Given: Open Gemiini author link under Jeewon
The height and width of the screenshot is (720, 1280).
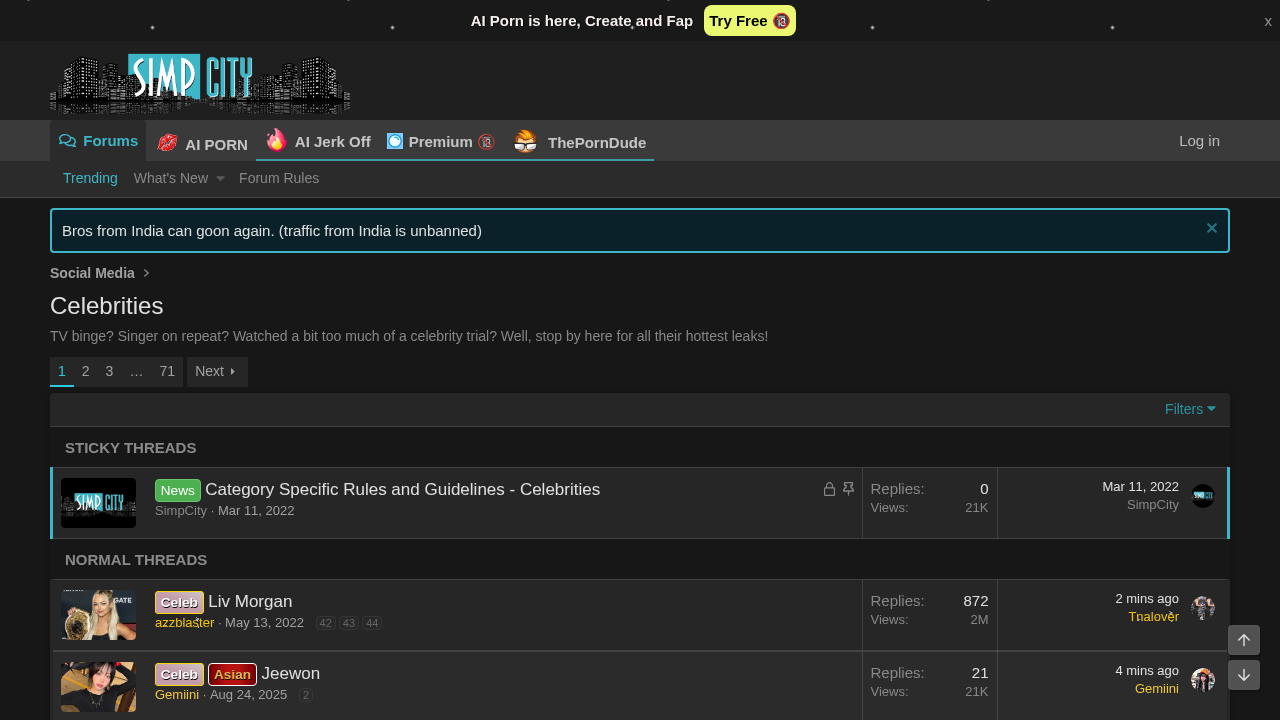Looking at the screenshot, I should click(x=177, y=695).
